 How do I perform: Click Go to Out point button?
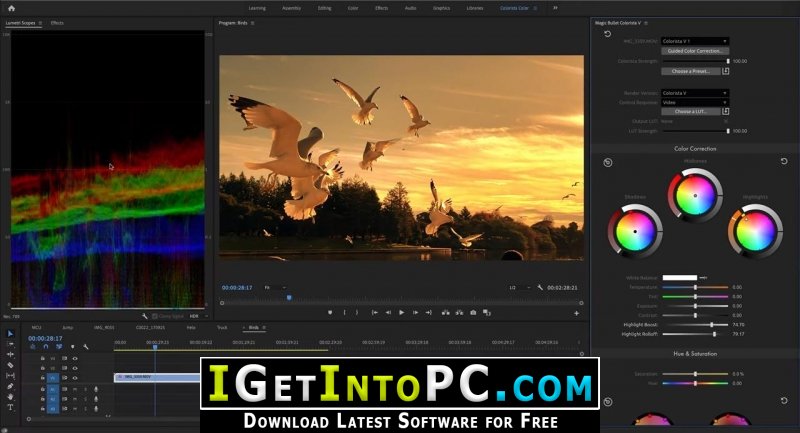pyautogui.click(x=429, y=313)
